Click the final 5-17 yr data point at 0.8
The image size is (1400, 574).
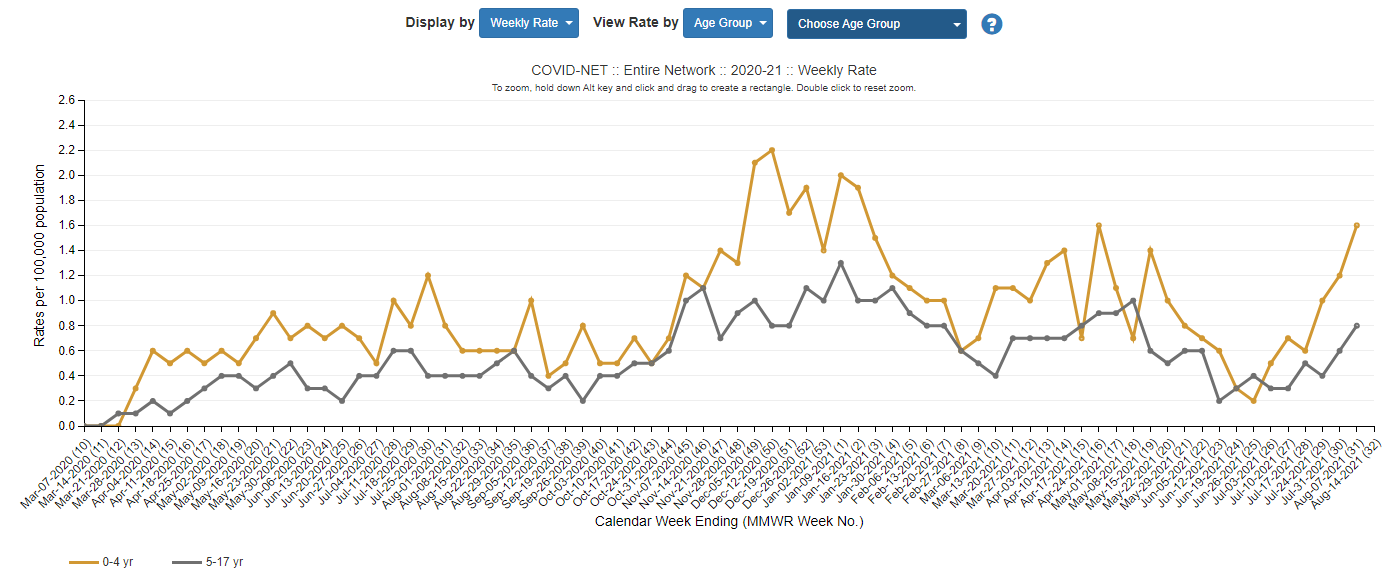coord(1356,325)
